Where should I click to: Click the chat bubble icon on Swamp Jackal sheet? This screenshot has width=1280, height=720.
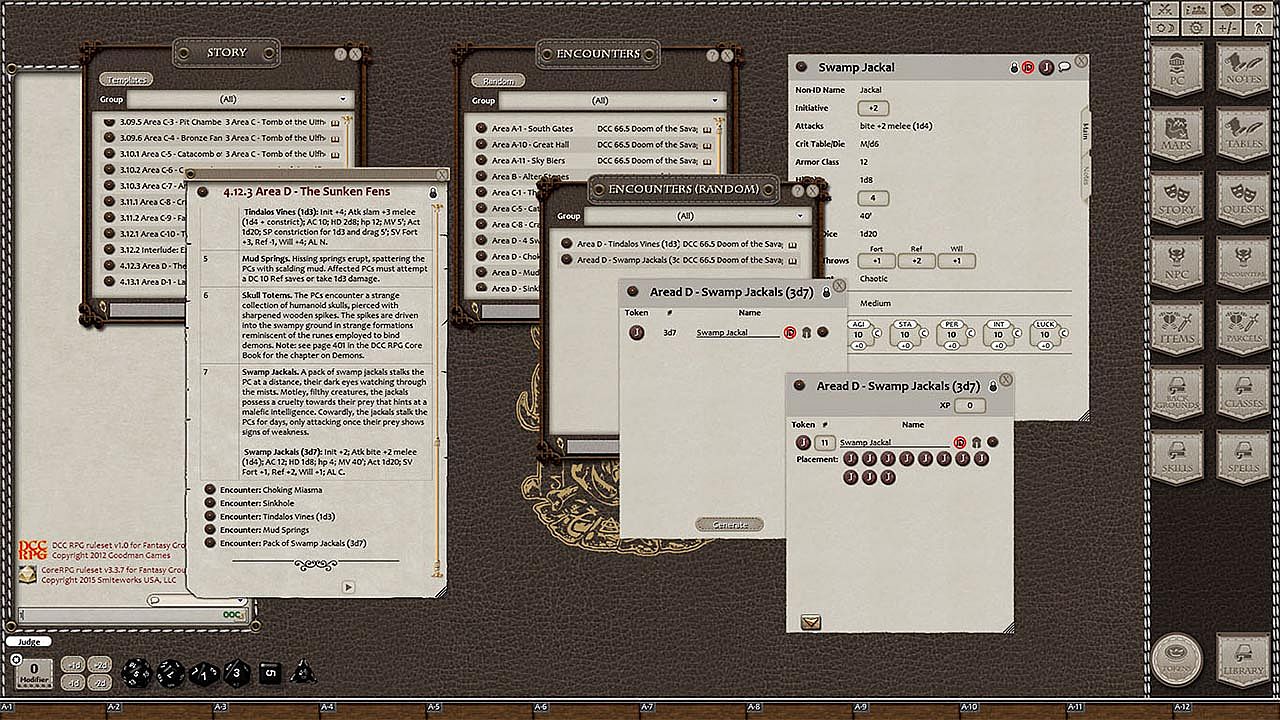(x=1064, y=67)
